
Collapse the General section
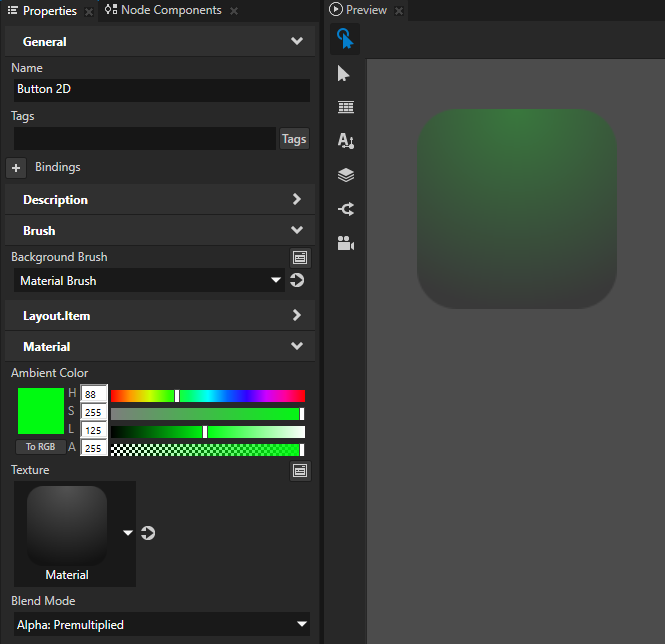click(x=296, y=42)
